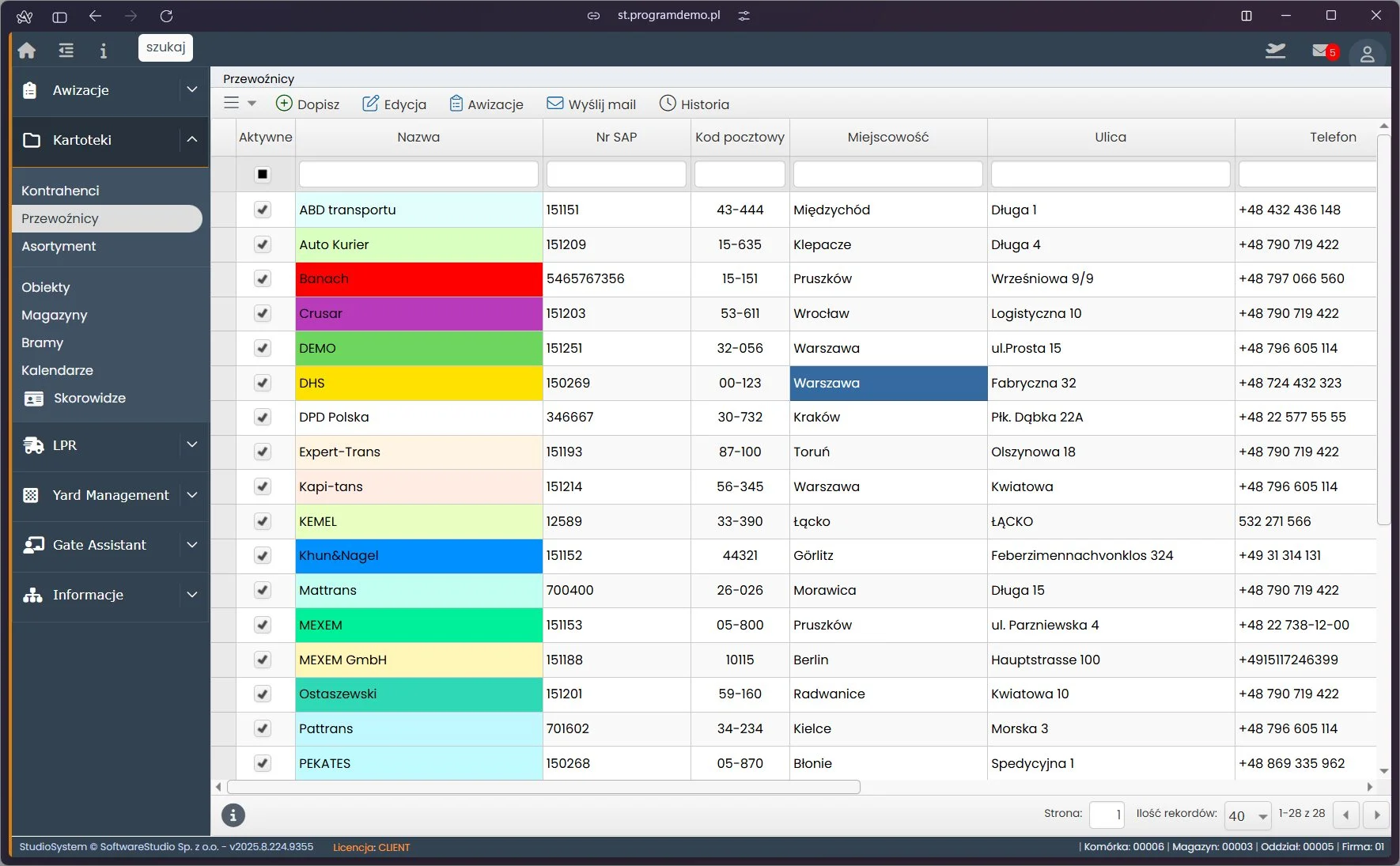Open the records per page dropdown
This screenshot has height=866, width=1400.
(x=1247, y=815)
